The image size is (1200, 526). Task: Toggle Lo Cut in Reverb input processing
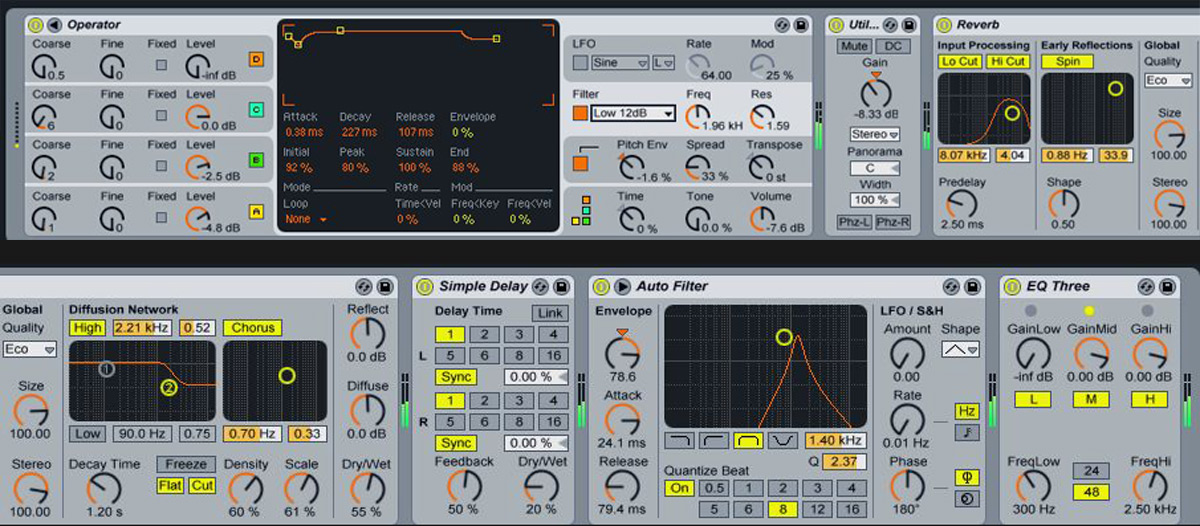[959, 61]
